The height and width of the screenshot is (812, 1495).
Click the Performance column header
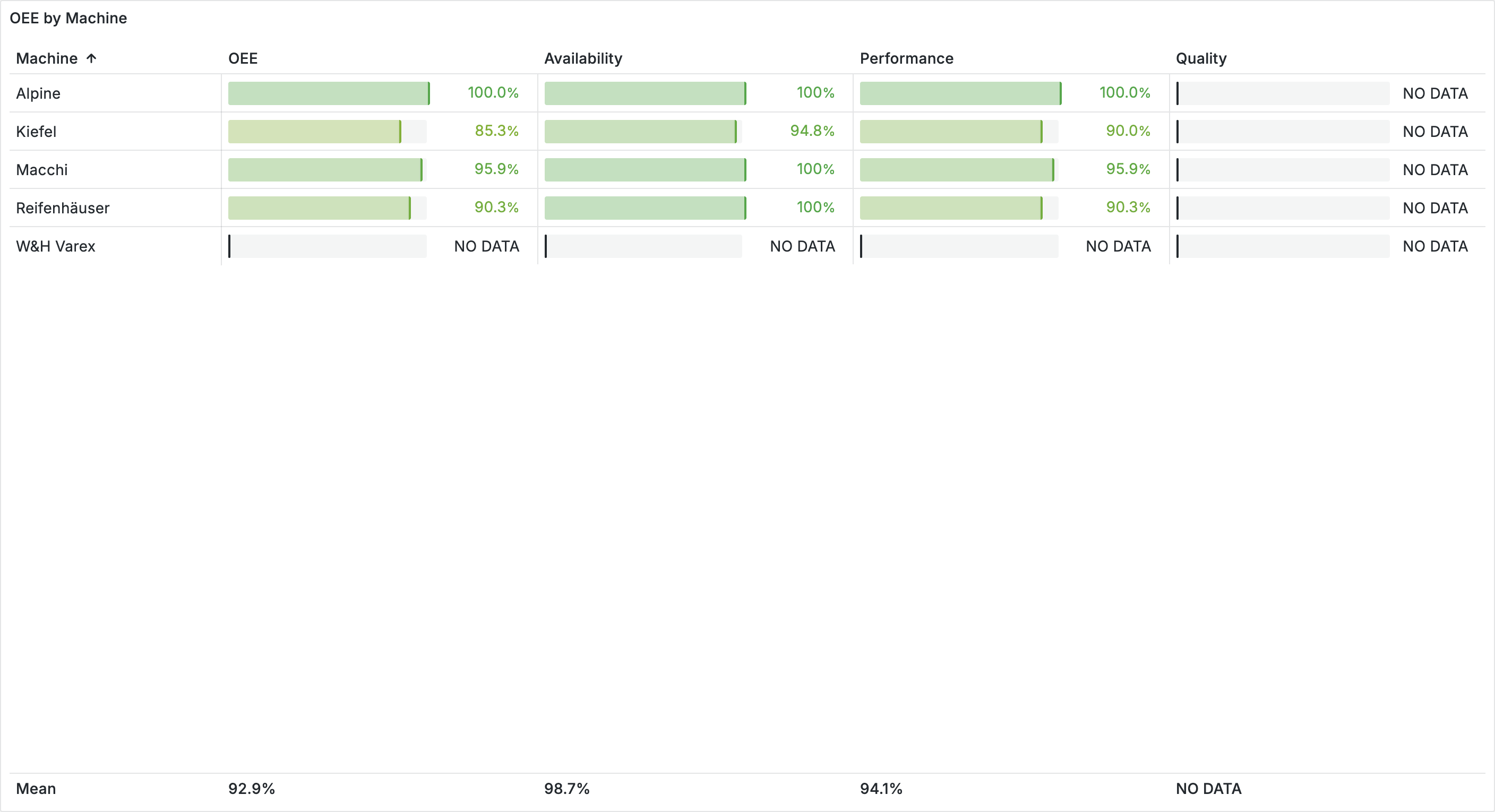coord(906,58)
